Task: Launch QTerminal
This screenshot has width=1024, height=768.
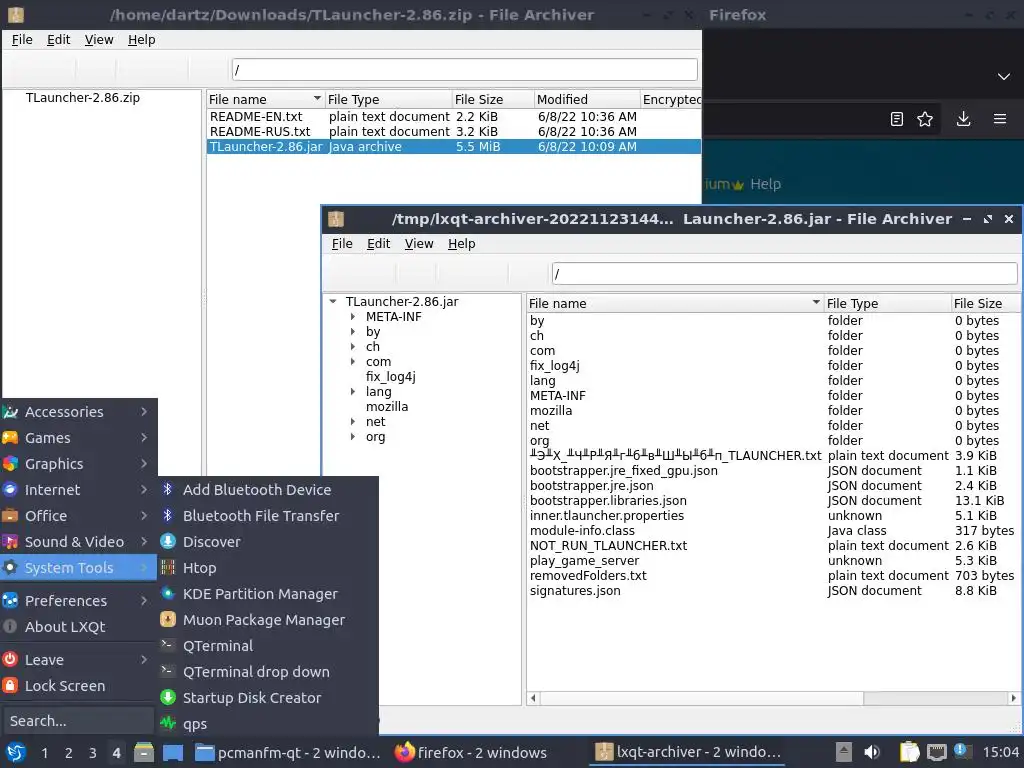Action: (268, 646)
